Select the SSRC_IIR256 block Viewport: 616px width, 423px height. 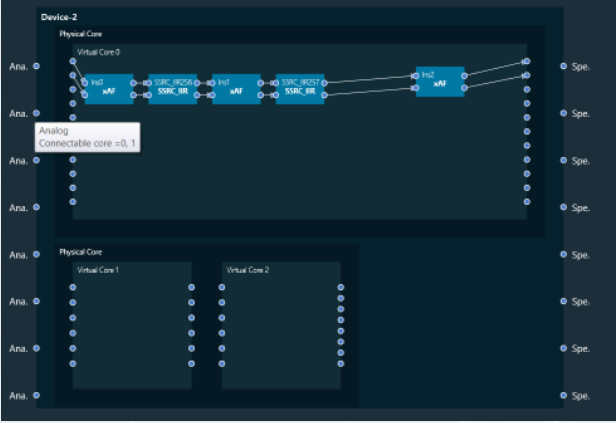pyautogui.click(x=173, y=89)
